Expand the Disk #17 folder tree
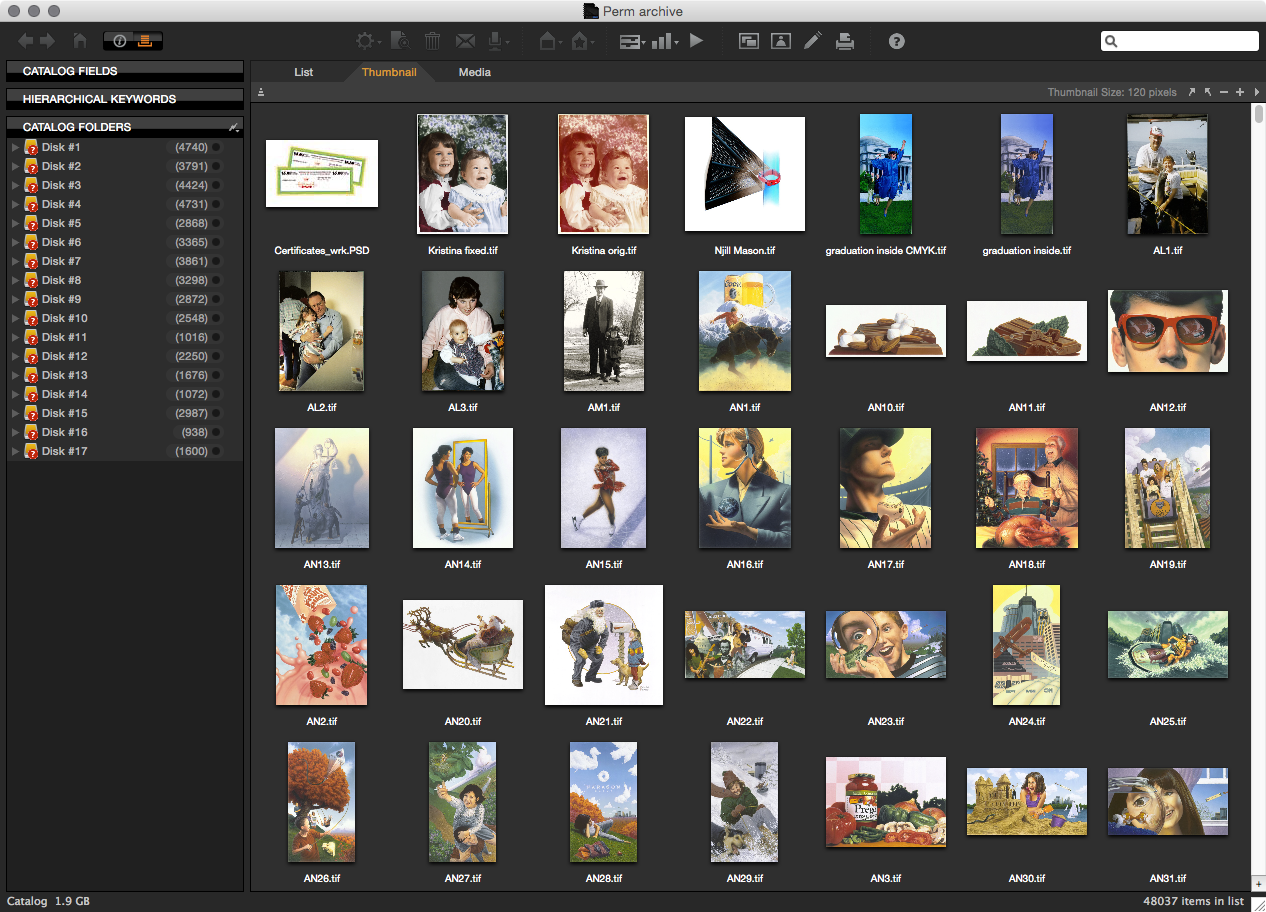Viewport: 1266px width, 912px height. coord(15,452)
